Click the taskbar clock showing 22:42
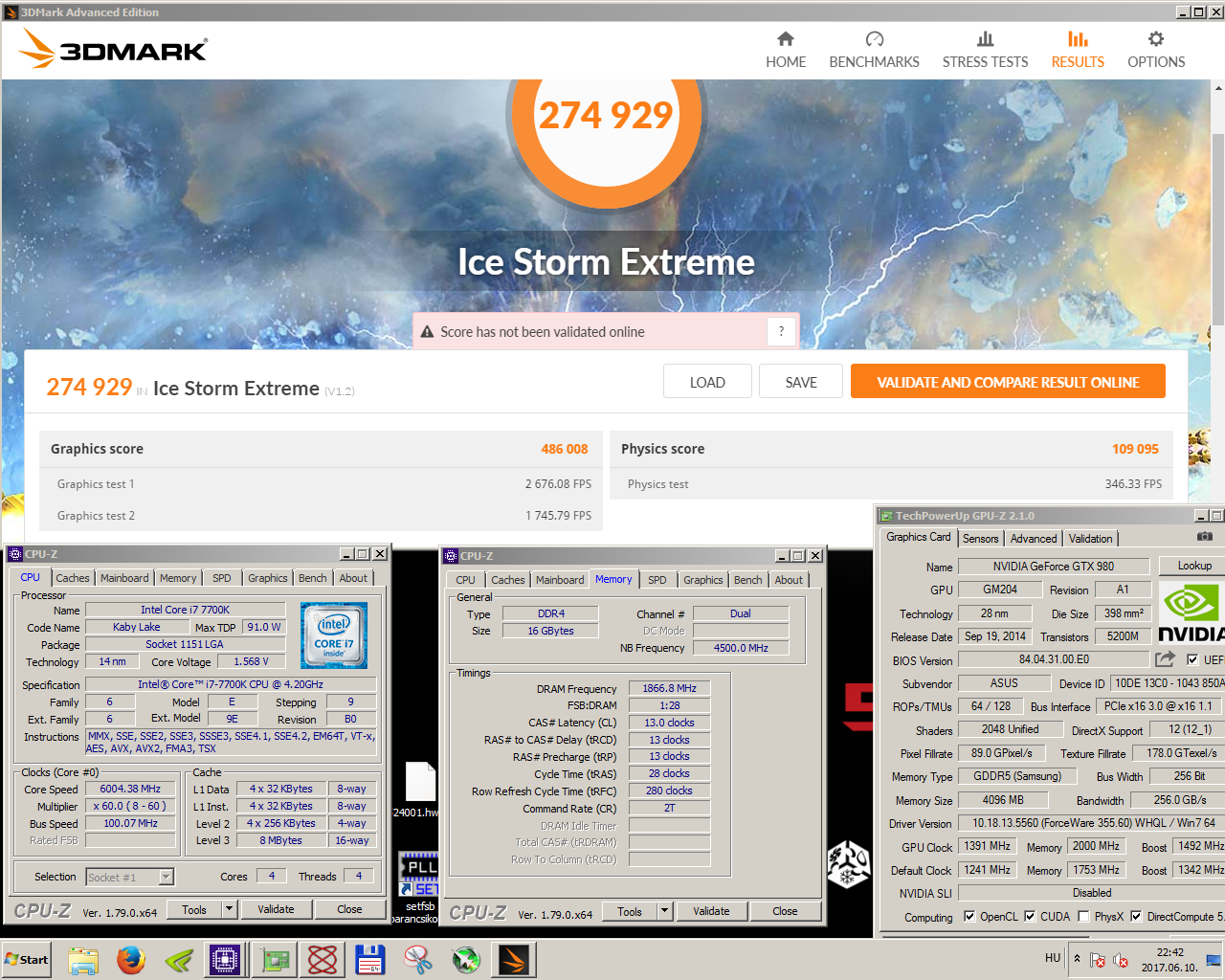The height and width of the screenshot is (980, 1225). [x=1169, y=959]
